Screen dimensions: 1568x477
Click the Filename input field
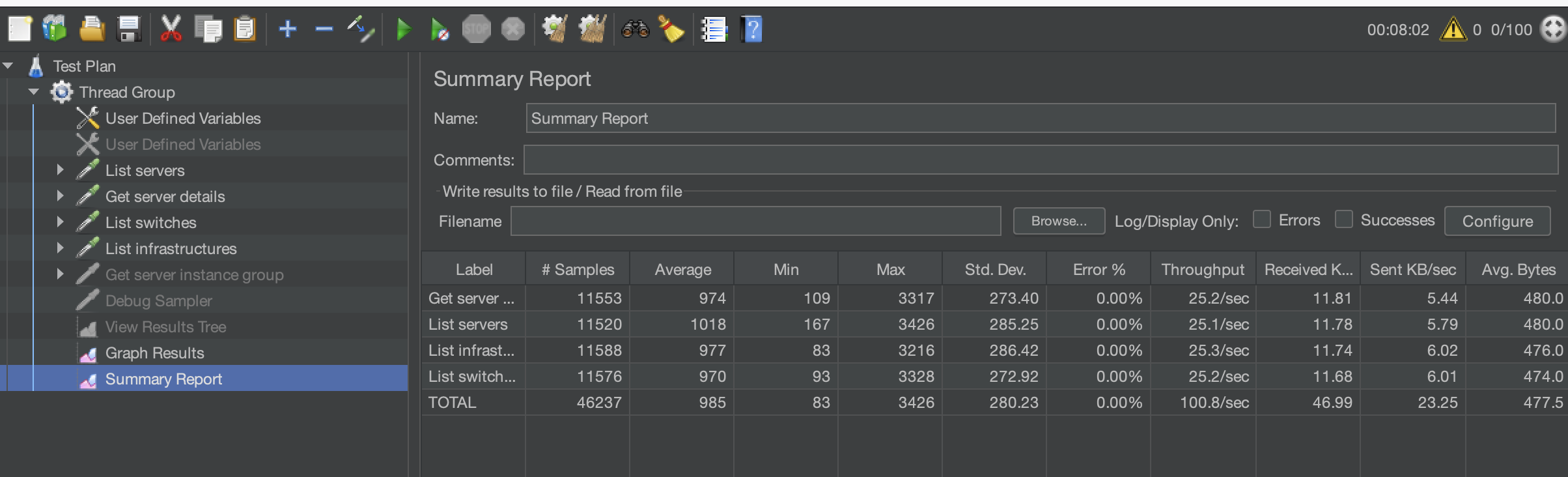[755, 222]
